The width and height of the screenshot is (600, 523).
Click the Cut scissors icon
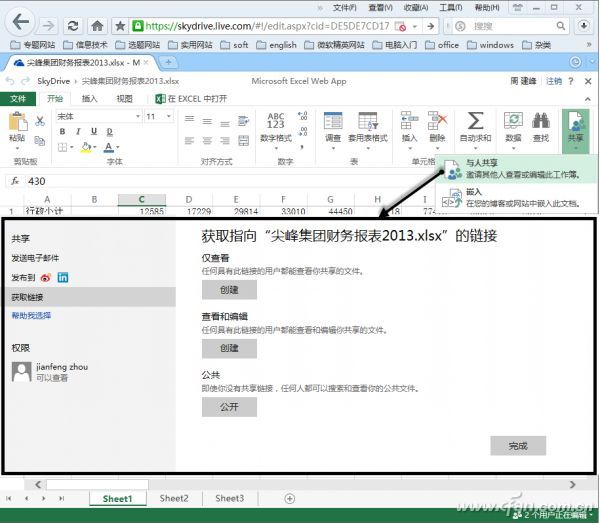[x=40, y=121]
